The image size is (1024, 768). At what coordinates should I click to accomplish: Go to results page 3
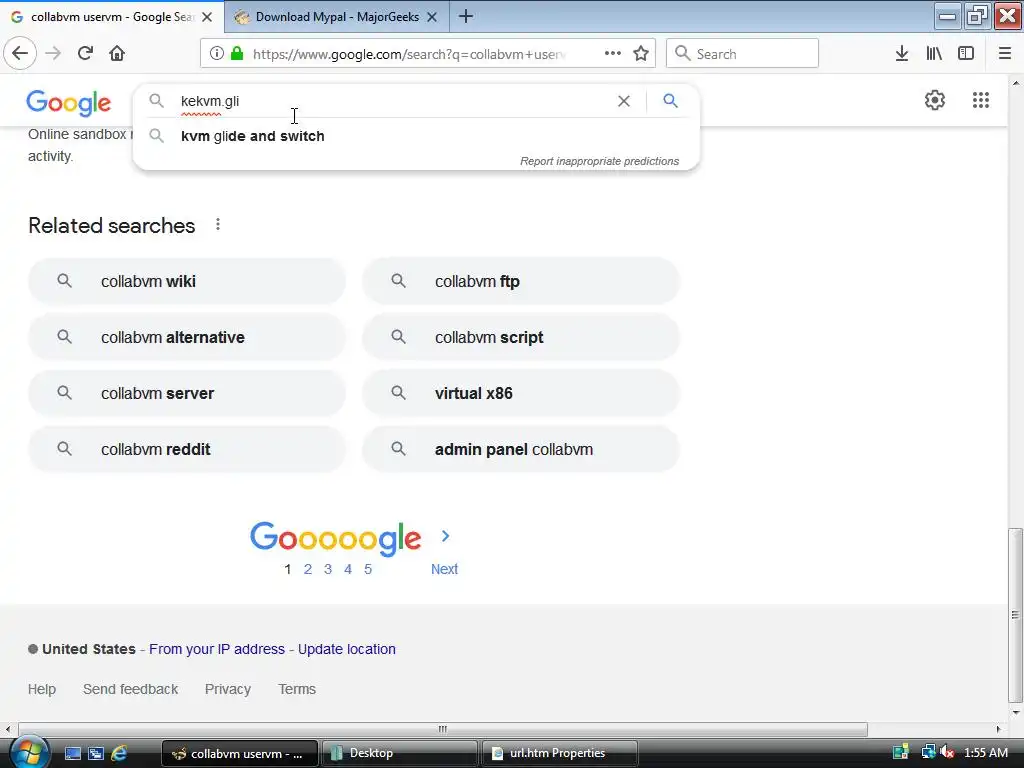[328, 569]
